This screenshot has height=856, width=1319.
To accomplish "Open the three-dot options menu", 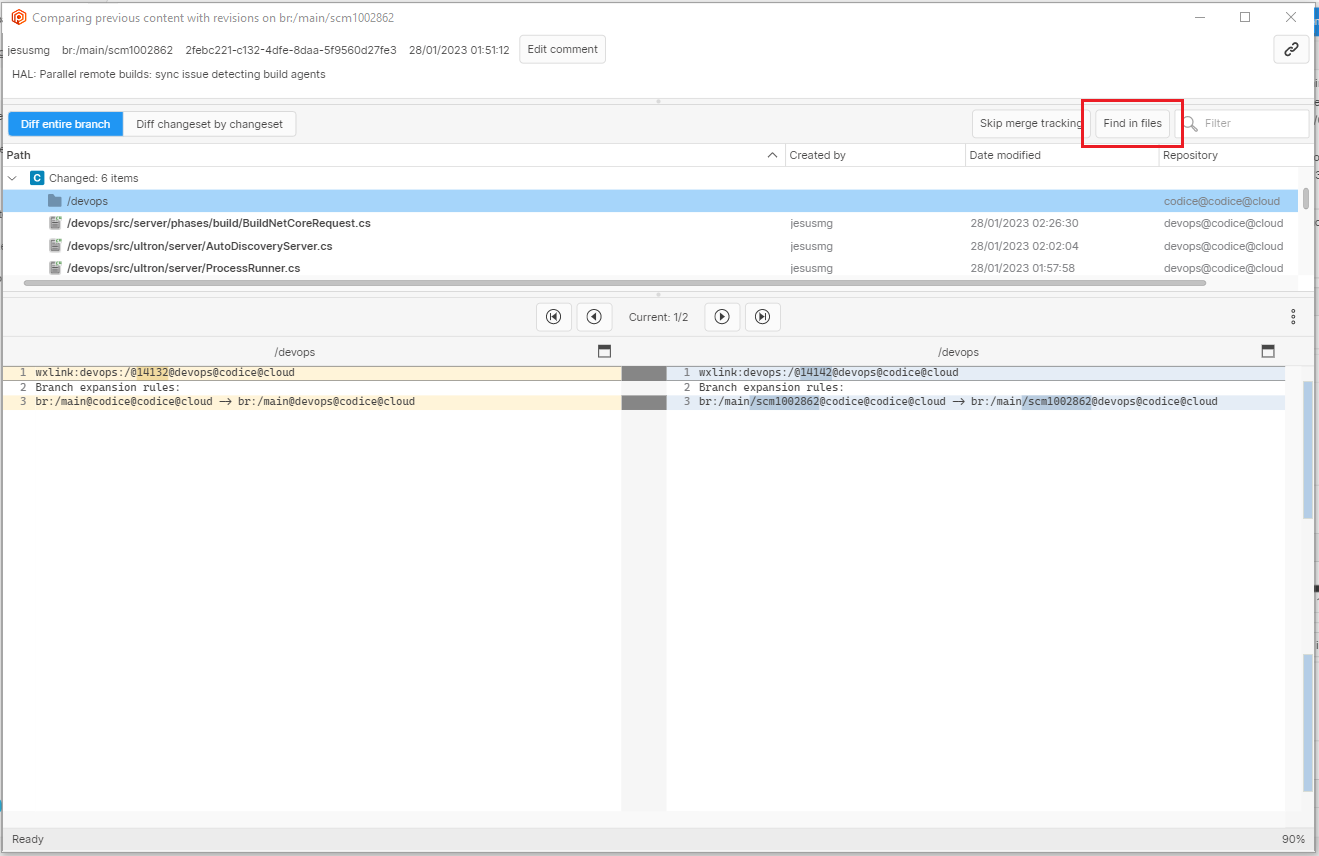I will [1293, 316].
